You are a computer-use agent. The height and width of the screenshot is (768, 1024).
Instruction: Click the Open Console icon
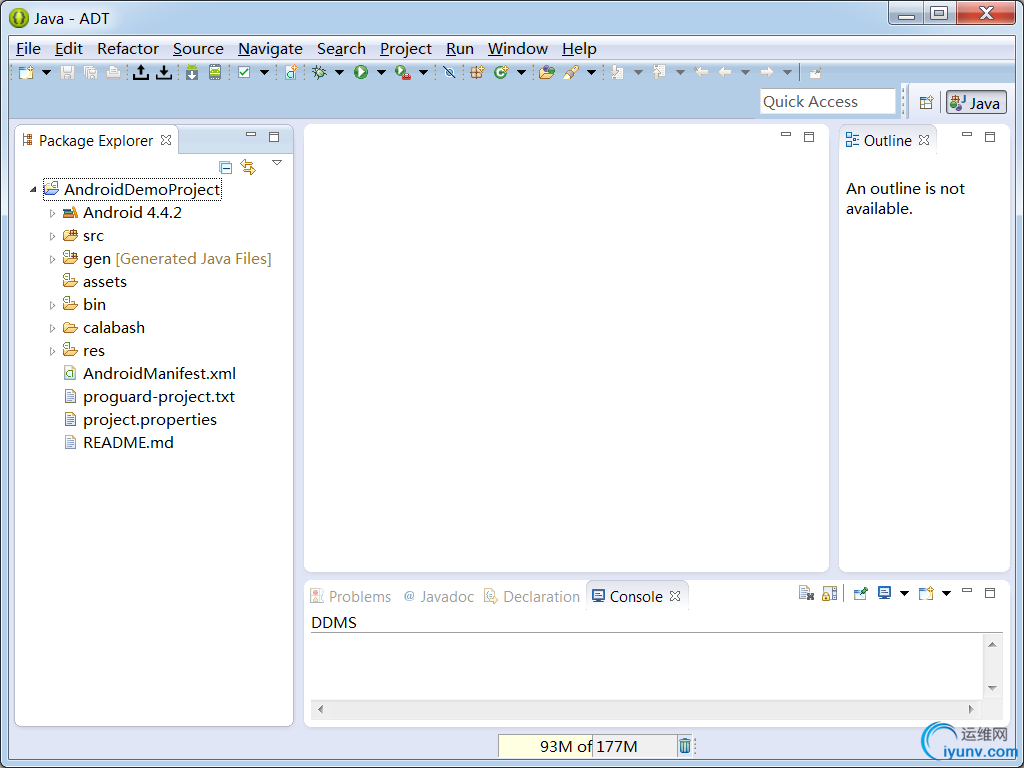tap(926, 593)
